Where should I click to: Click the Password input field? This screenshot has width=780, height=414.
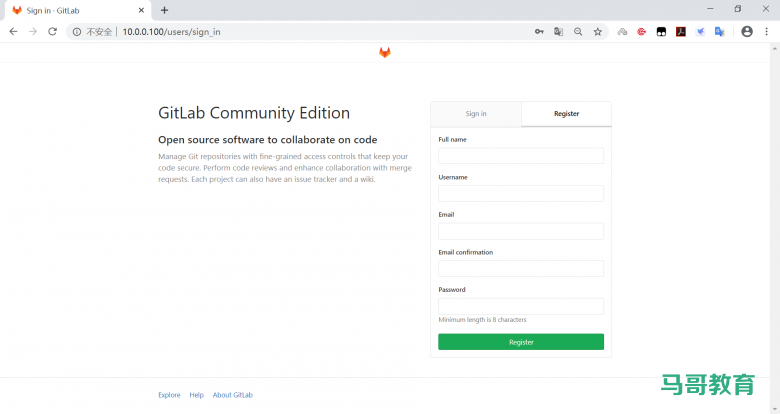521,306
